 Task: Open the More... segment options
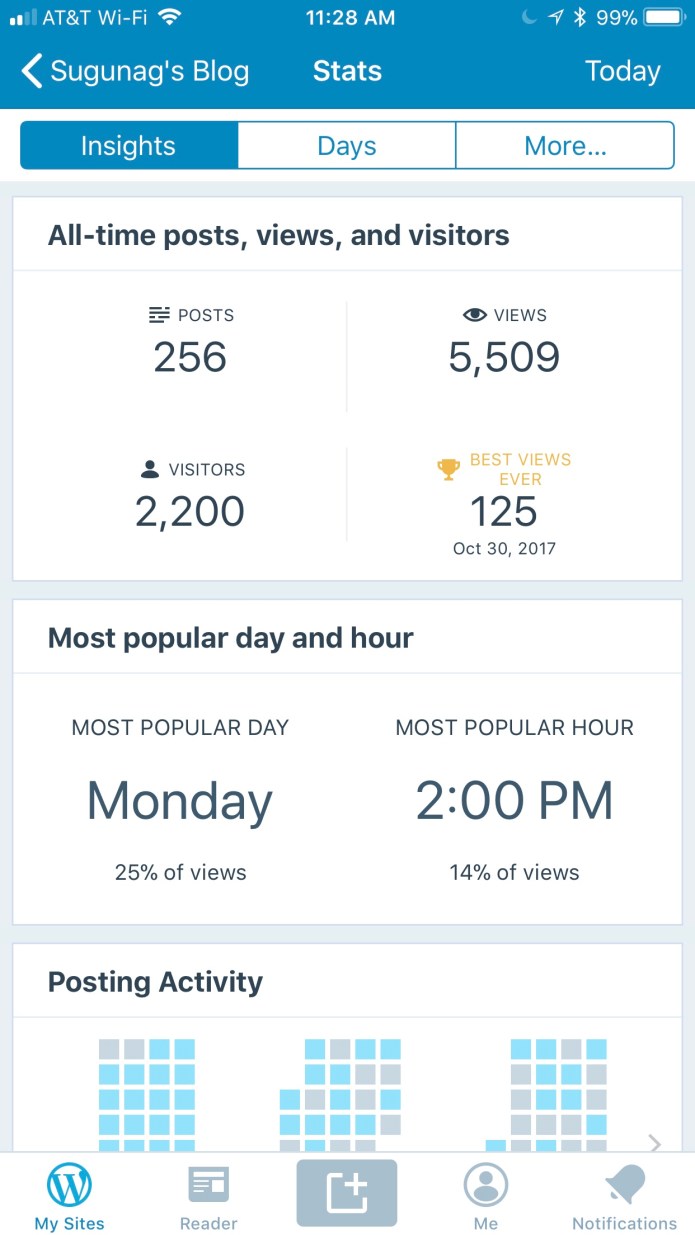click(565, 146)
